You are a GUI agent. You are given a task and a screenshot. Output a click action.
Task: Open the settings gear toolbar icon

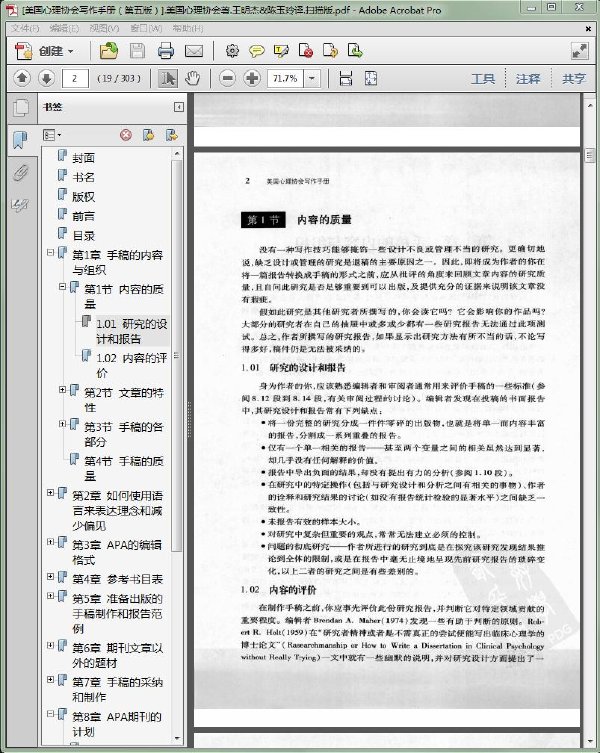coord(233,51)
